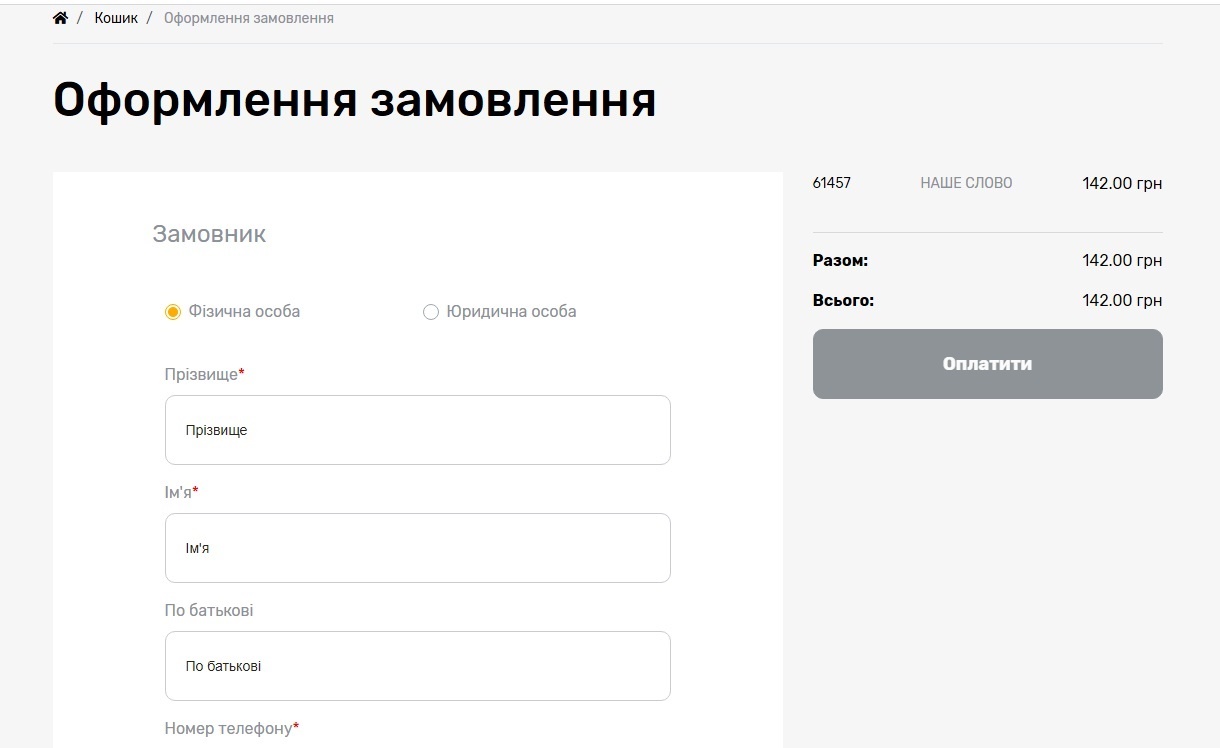This screenshot has width=1220, height=748.
Task: Click the Прізвище field label
Action: coord(201,374)
